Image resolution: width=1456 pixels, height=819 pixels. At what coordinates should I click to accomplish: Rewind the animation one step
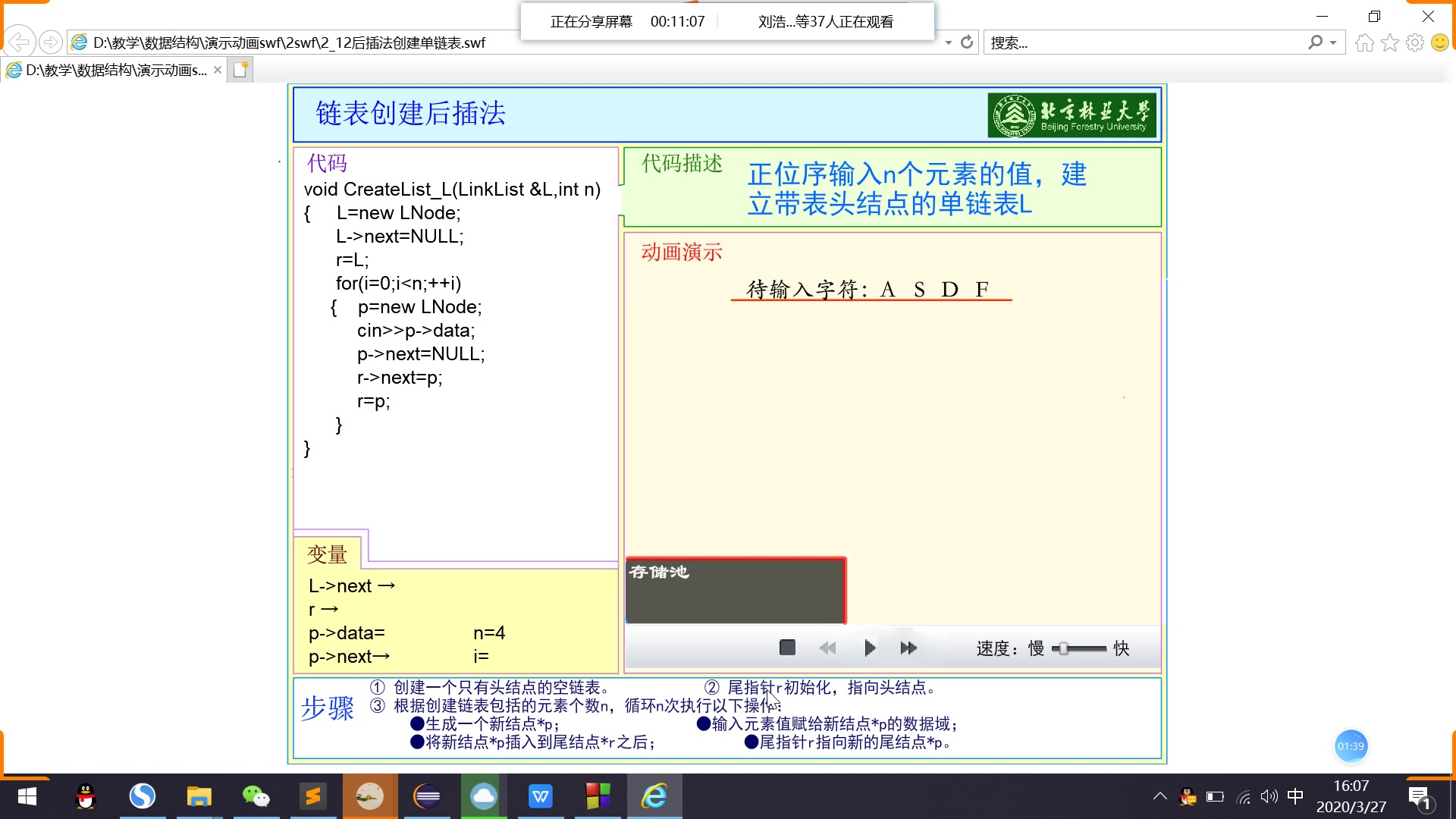(x=827, y=648)
